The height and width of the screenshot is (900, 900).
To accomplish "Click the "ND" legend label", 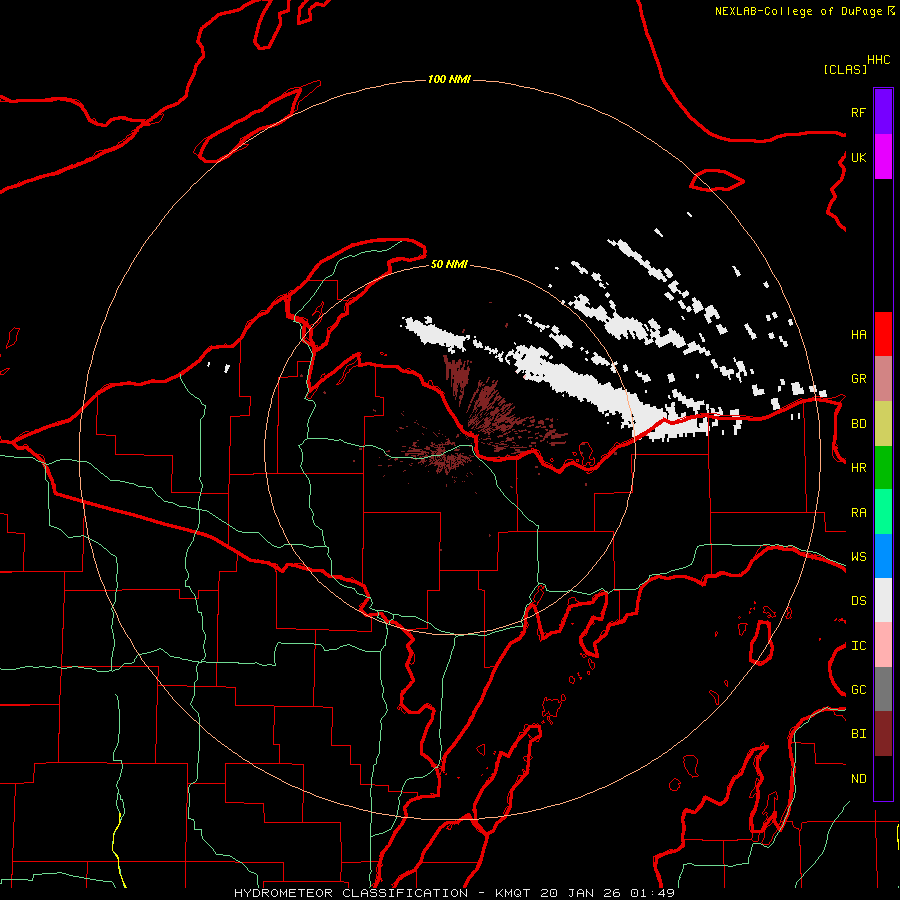I will coord(858,779).
